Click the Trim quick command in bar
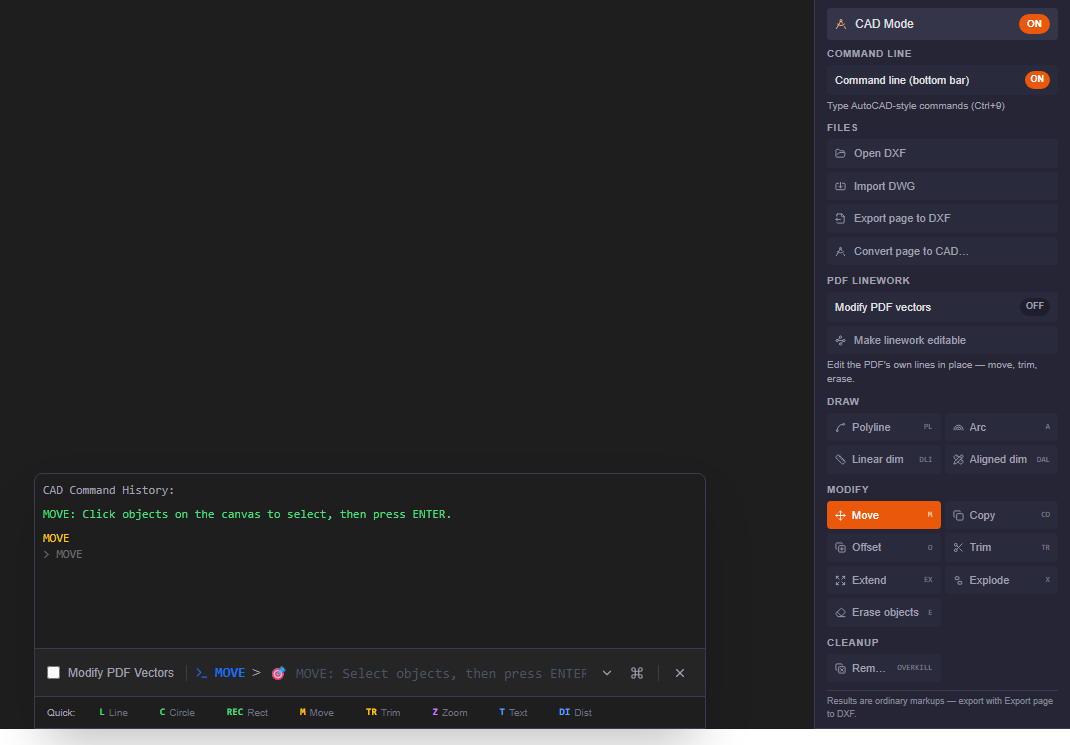 pos(383,712)
